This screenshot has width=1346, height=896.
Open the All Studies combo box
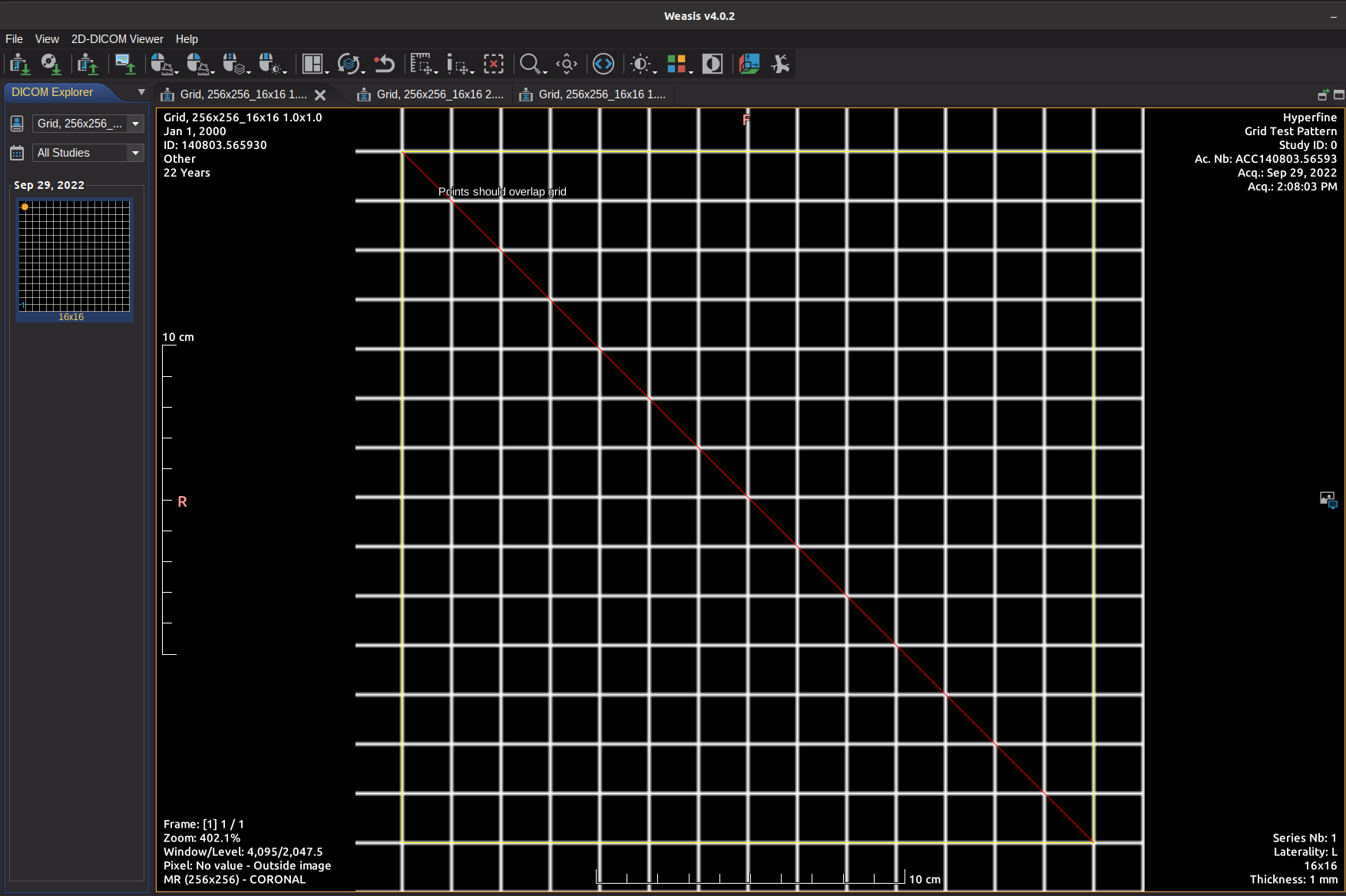(x=88, y=153)
